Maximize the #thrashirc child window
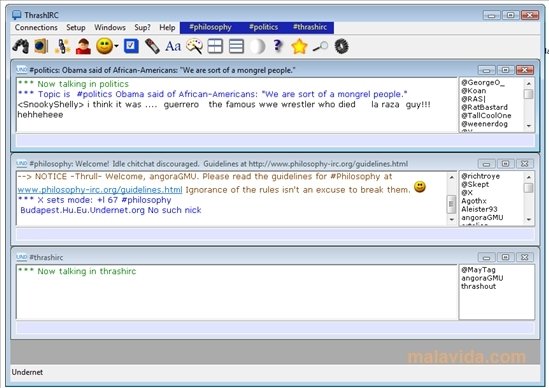549x388 pixels. point(505,257)
